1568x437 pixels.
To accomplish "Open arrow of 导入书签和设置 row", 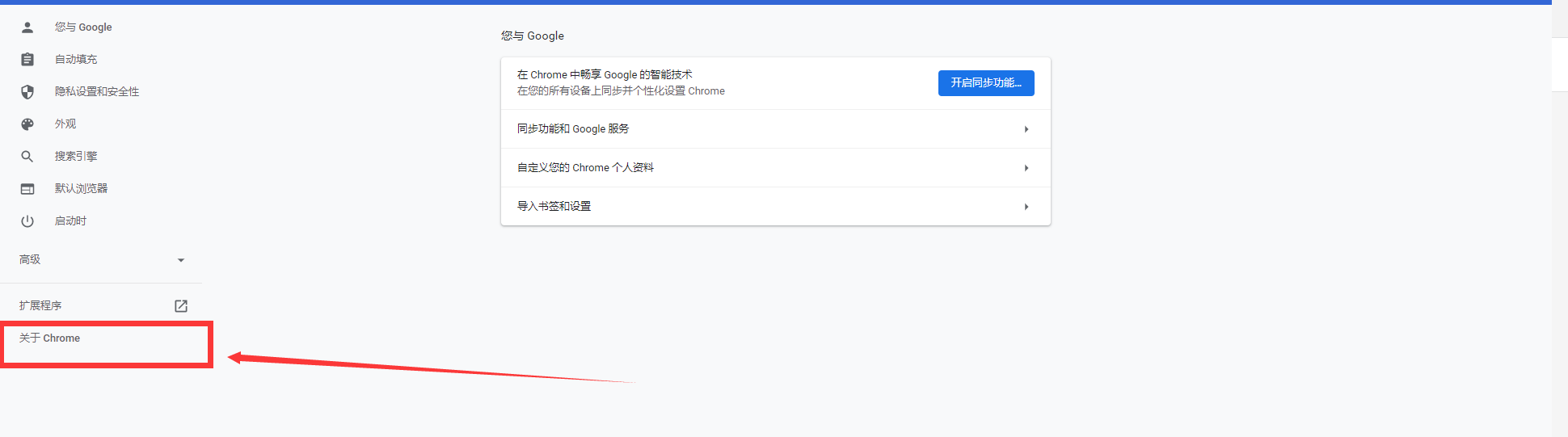I will (x=1026, y=207).
